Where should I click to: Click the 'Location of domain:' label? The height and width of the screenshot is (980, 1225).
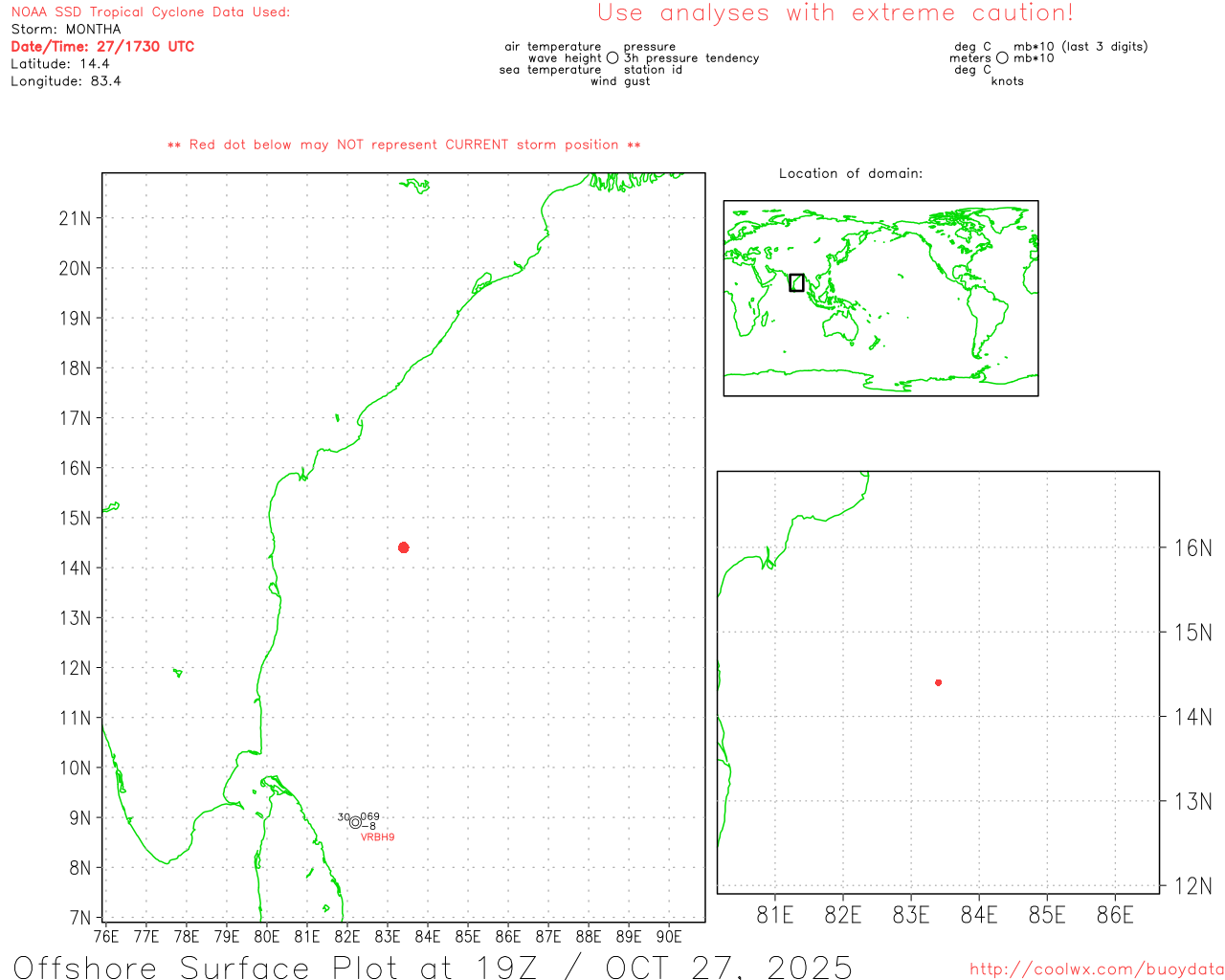[851, 174]
